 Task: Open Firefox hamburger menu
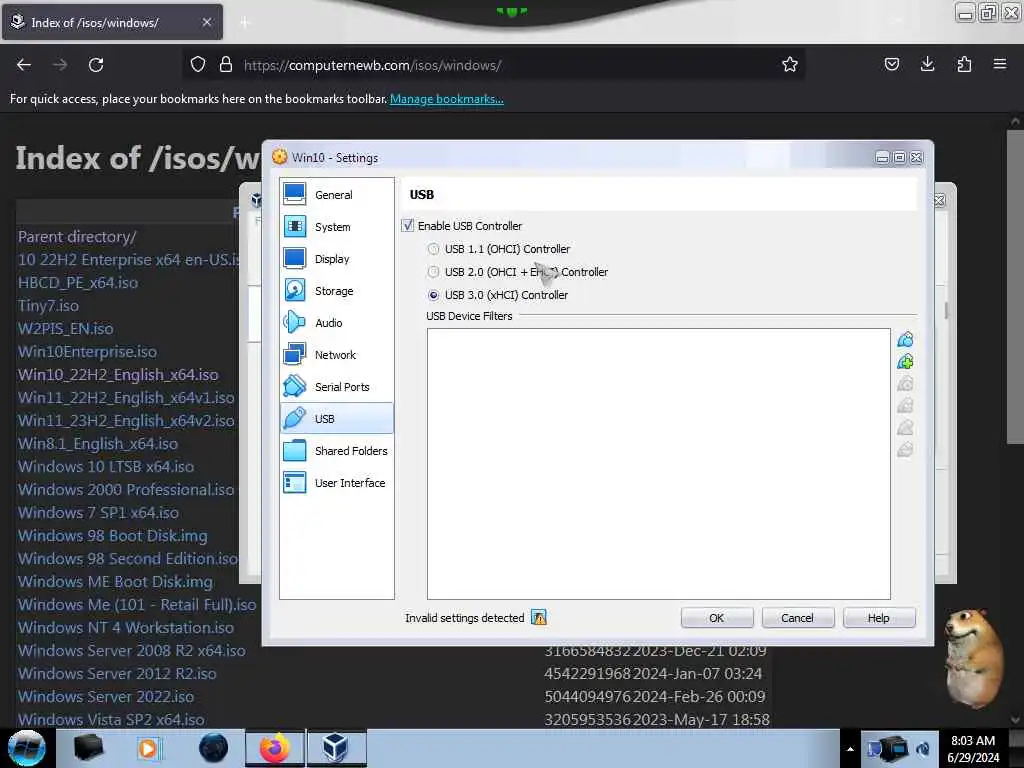[1000, 65]
